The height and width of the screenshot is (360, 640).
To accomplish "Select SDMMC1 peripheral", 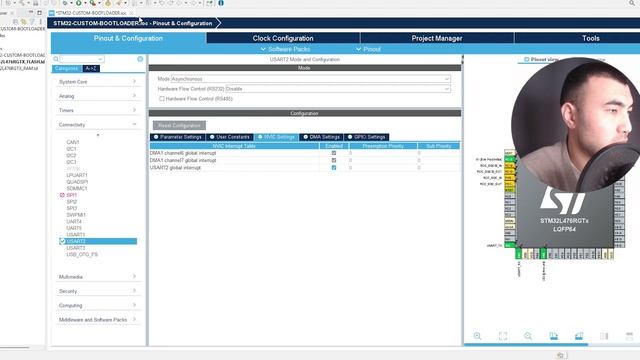I will click(x=77, y=189).
